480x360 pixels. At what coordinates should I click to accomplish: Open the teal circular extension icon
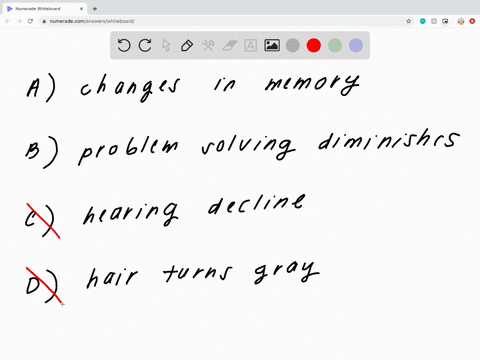[x=423, y=21]
